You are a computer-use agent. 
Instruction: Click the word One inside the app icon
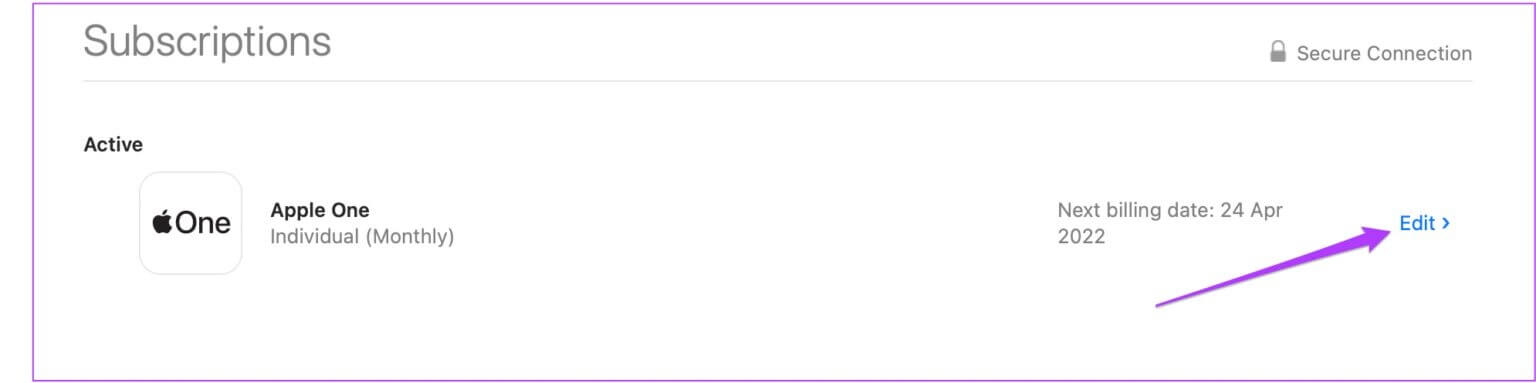(203, 223)
